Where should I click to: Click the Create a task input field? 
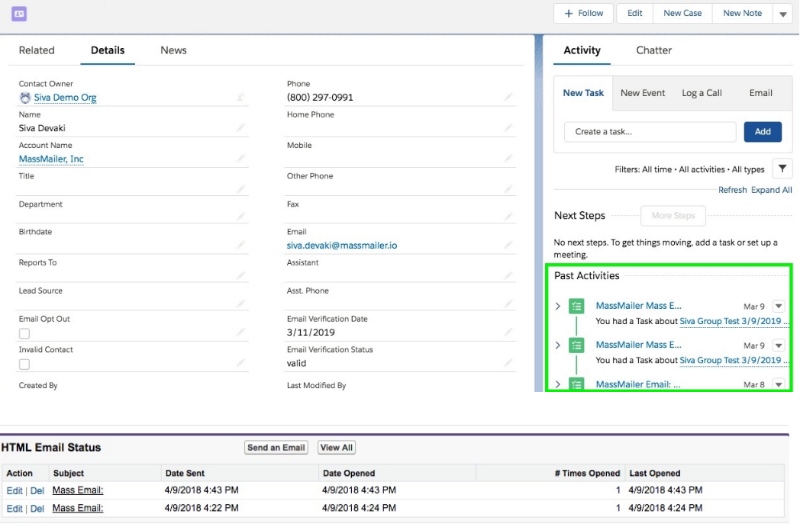coord(649,131)
